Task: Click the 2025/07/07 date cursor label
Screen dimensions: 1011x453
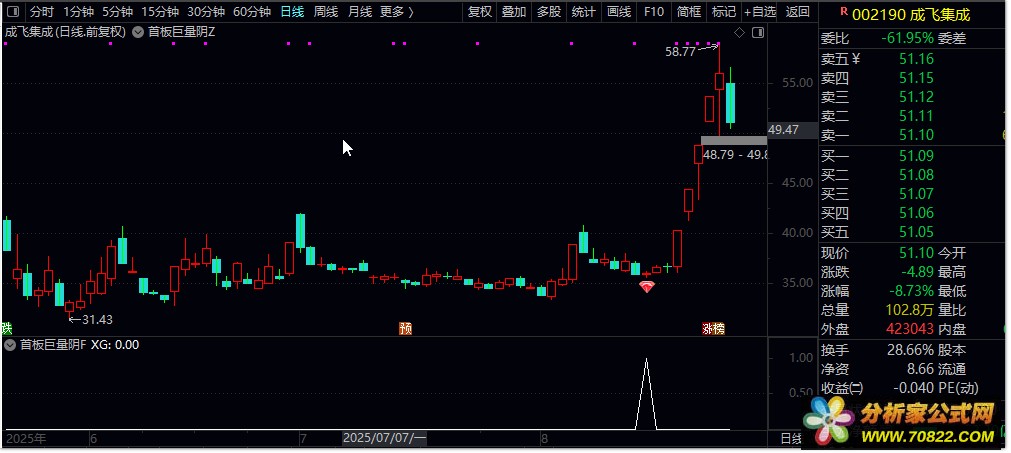Action: pos(384,438)
